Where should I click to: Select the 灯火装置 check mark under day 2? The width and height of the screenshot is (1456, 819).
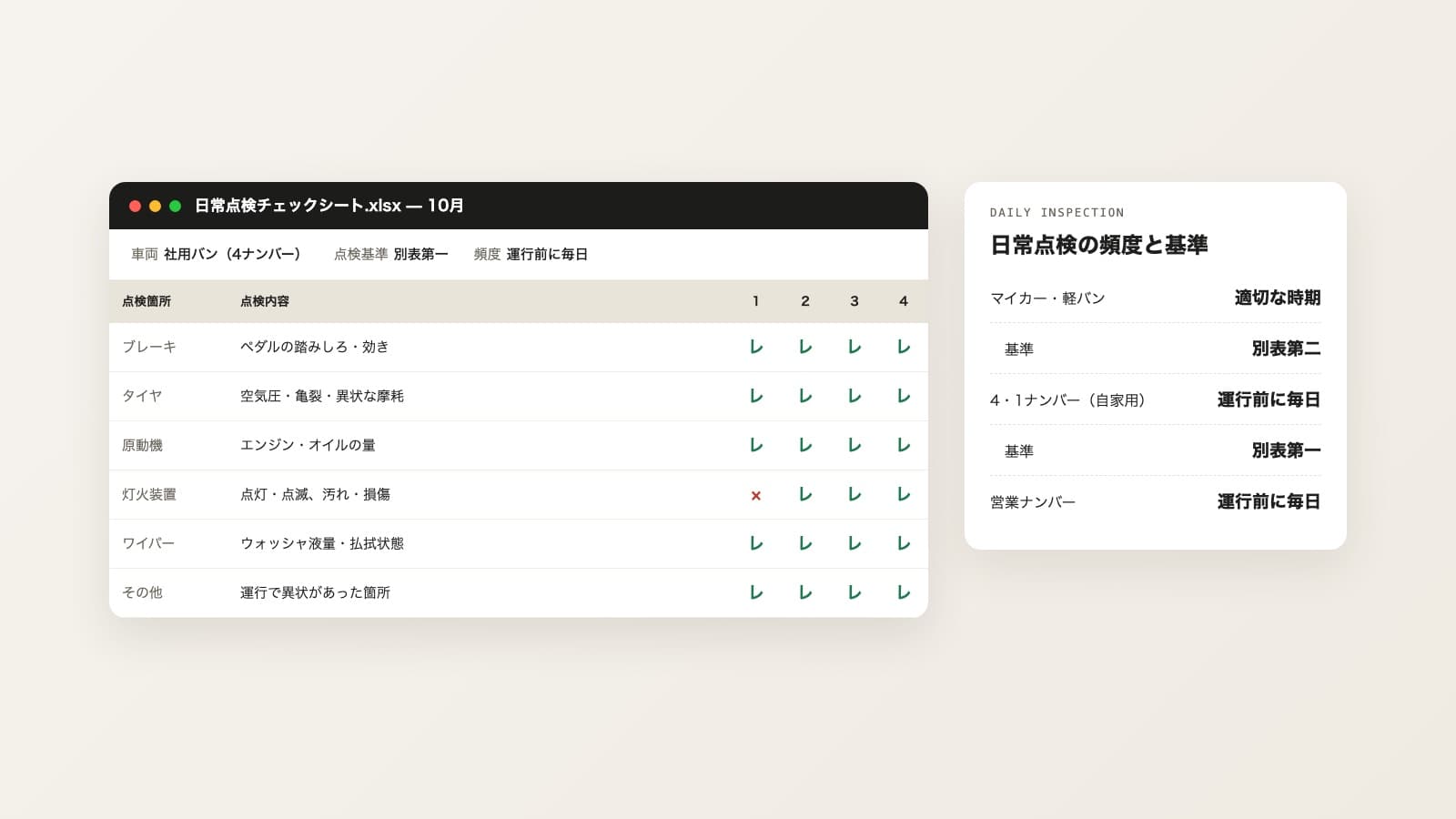[805, 494]
